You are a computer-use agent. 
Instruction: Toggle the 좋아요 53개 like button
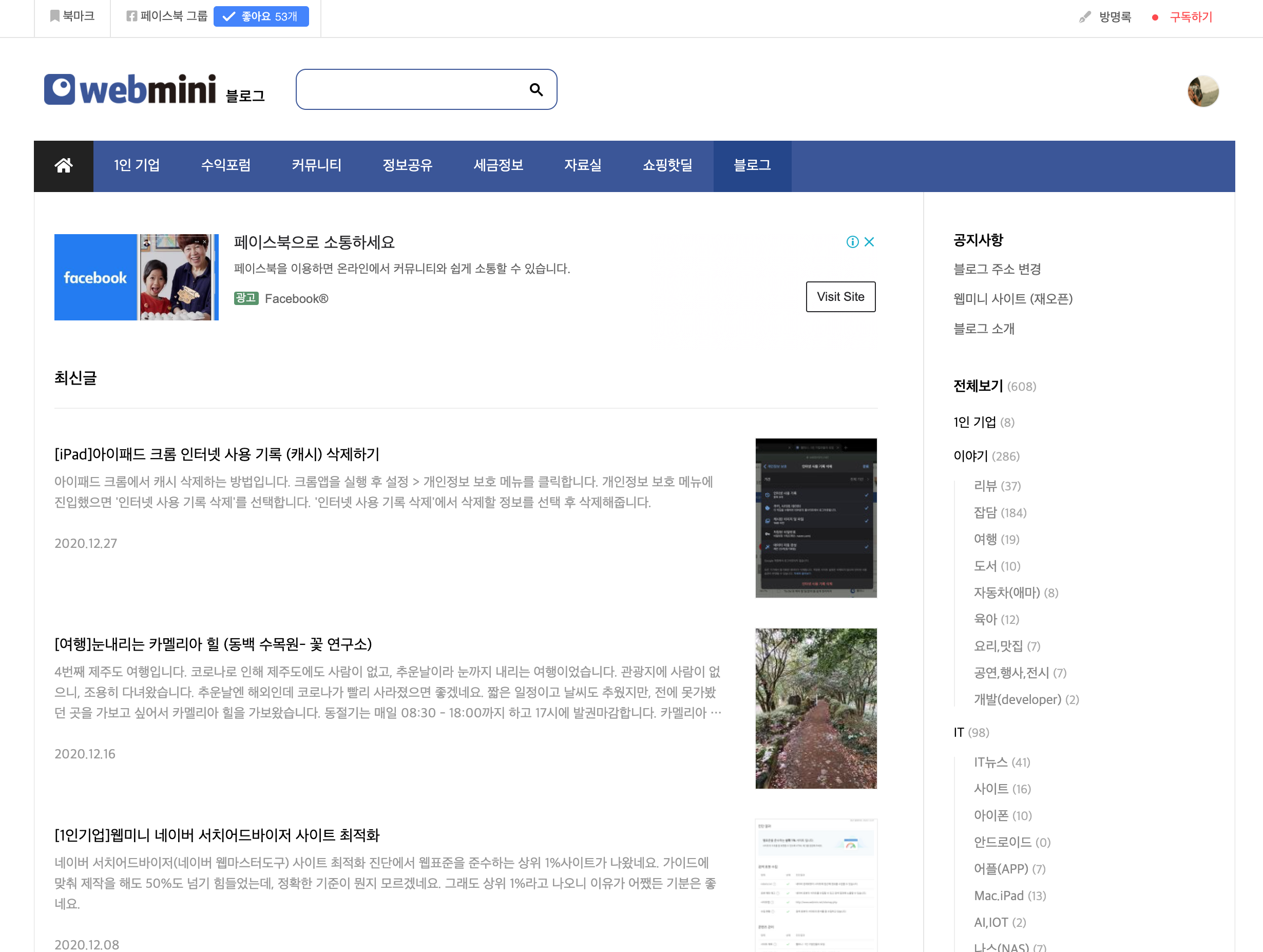coord(261,16)
